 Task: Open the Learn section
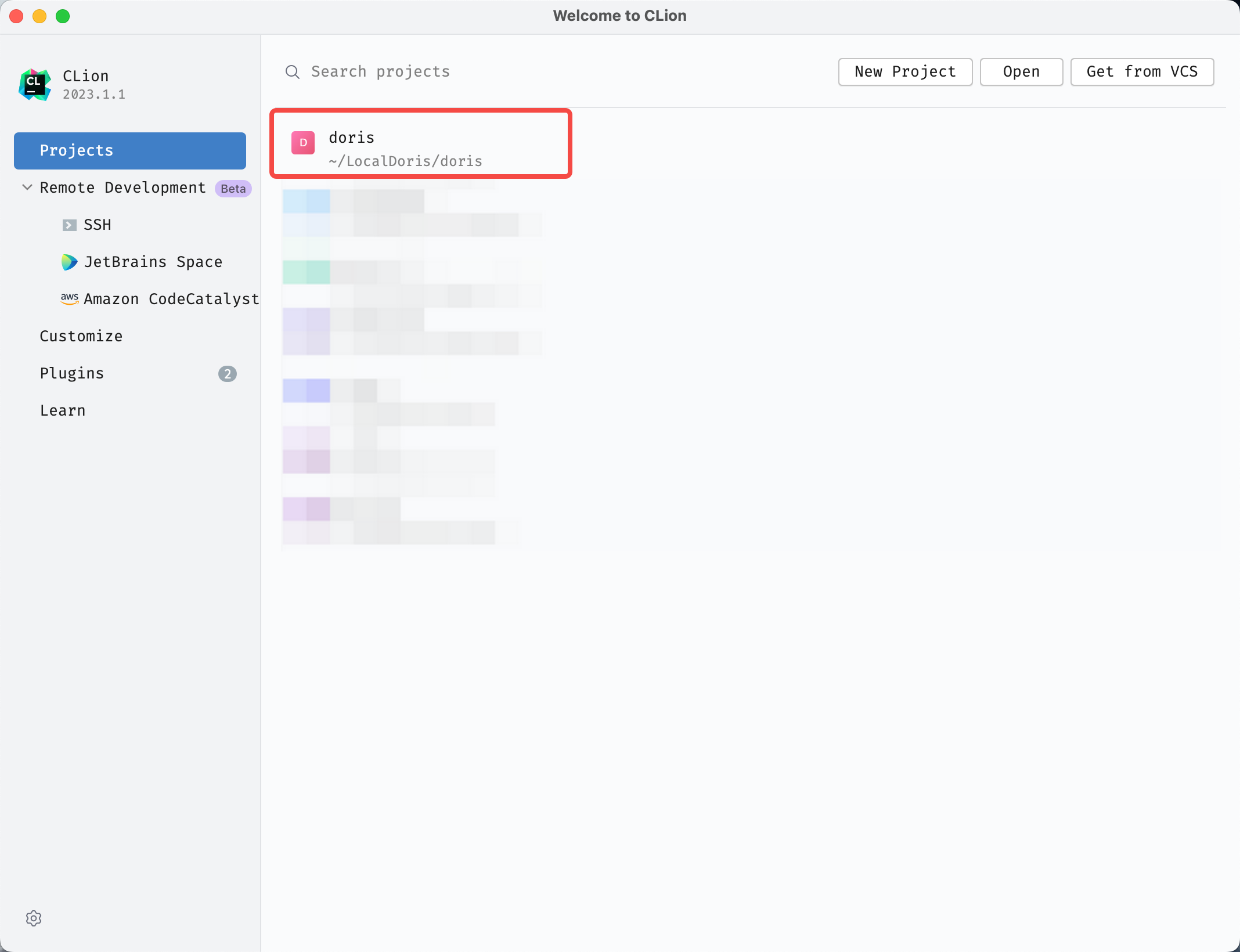(x=62, y=410)
